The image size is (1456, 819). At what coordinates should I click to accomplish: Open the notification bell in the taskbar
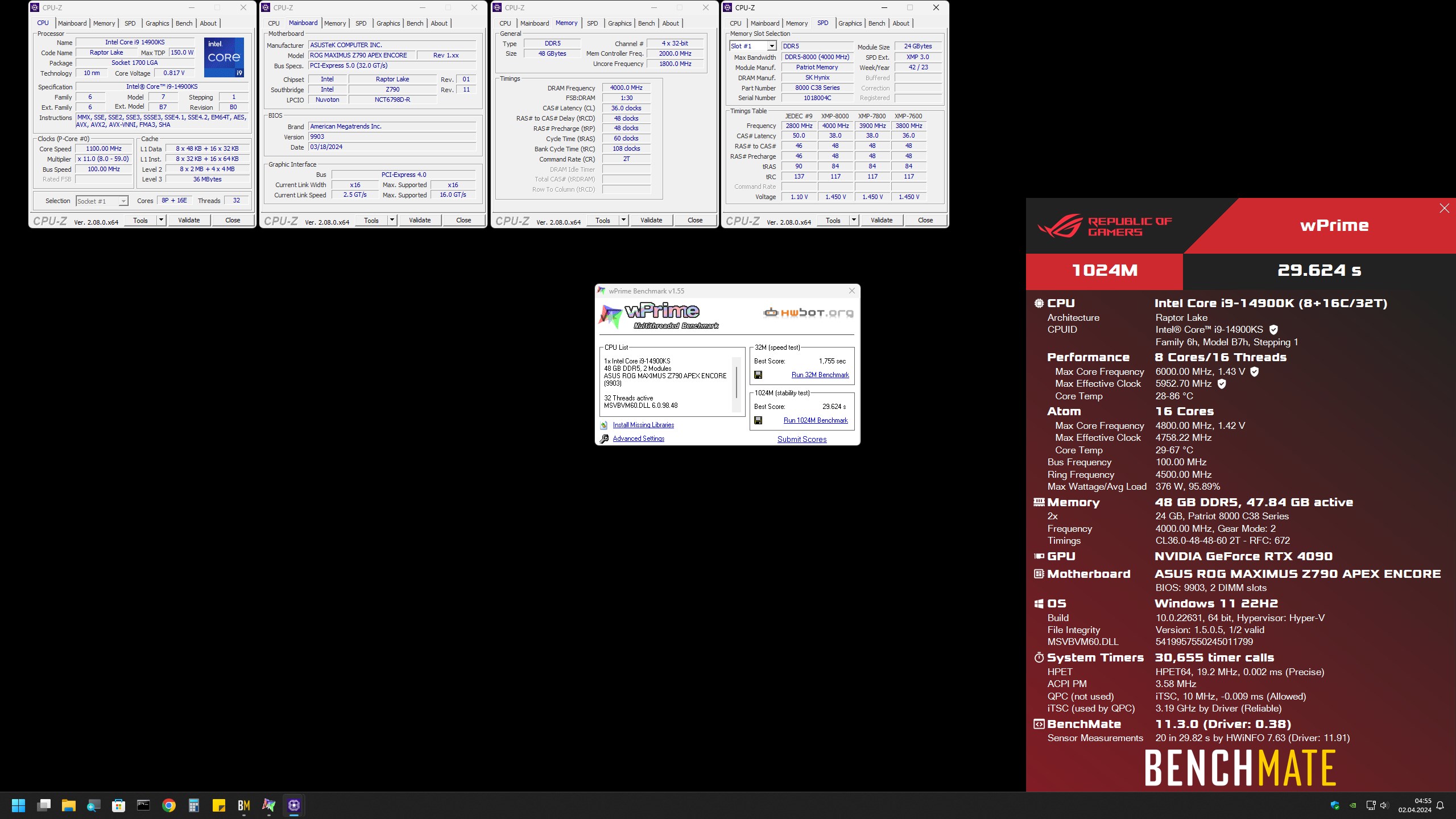point(1440,805)
